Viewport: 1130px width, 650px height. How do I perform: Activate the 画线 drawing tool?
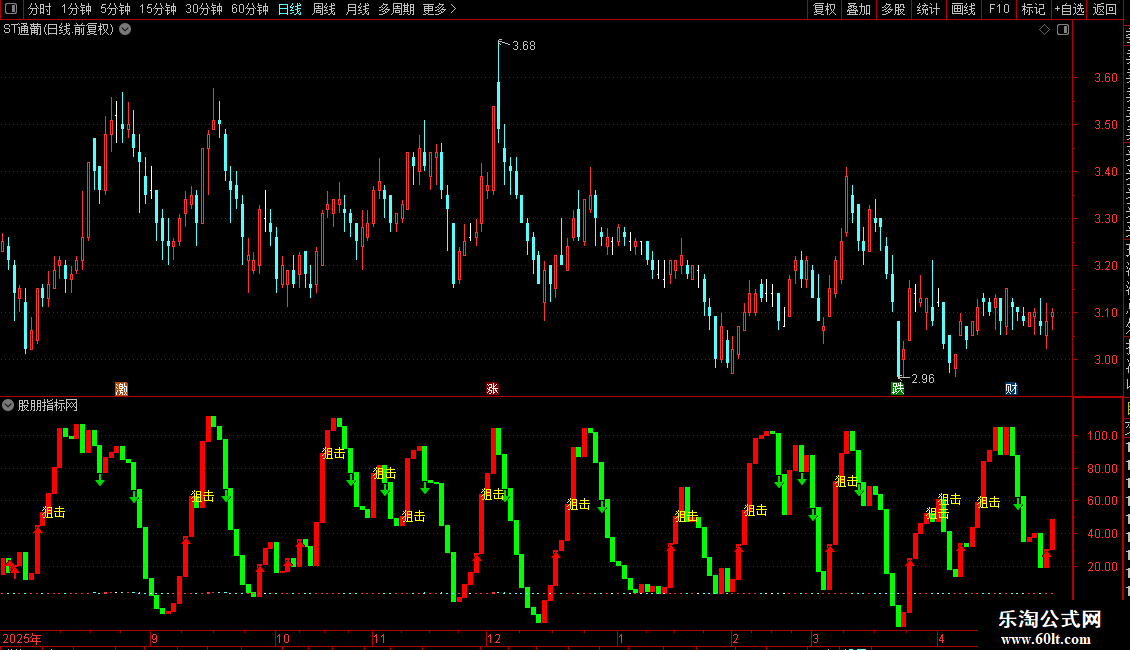pos(964,9)
